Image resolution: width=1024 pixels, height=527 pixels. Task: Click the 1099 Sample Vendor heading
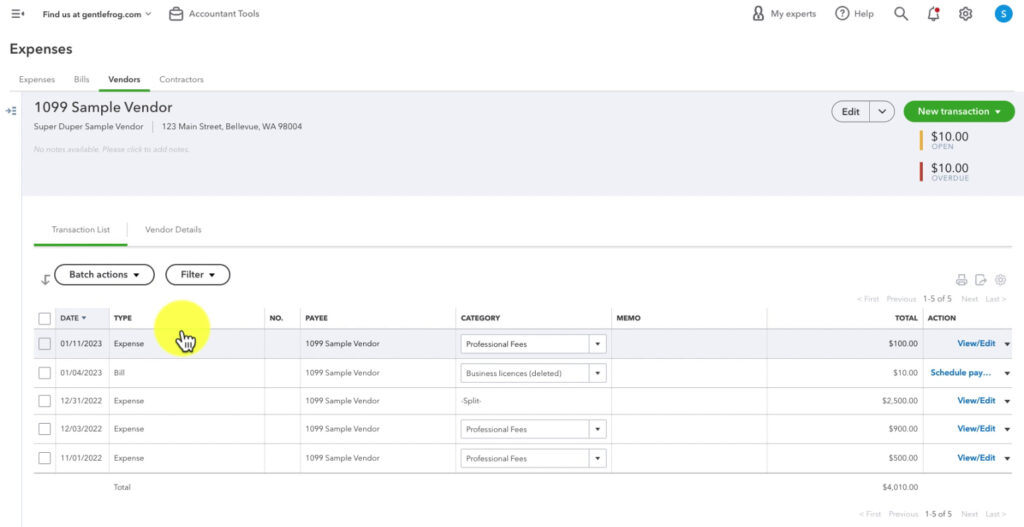tap(103, 108)
